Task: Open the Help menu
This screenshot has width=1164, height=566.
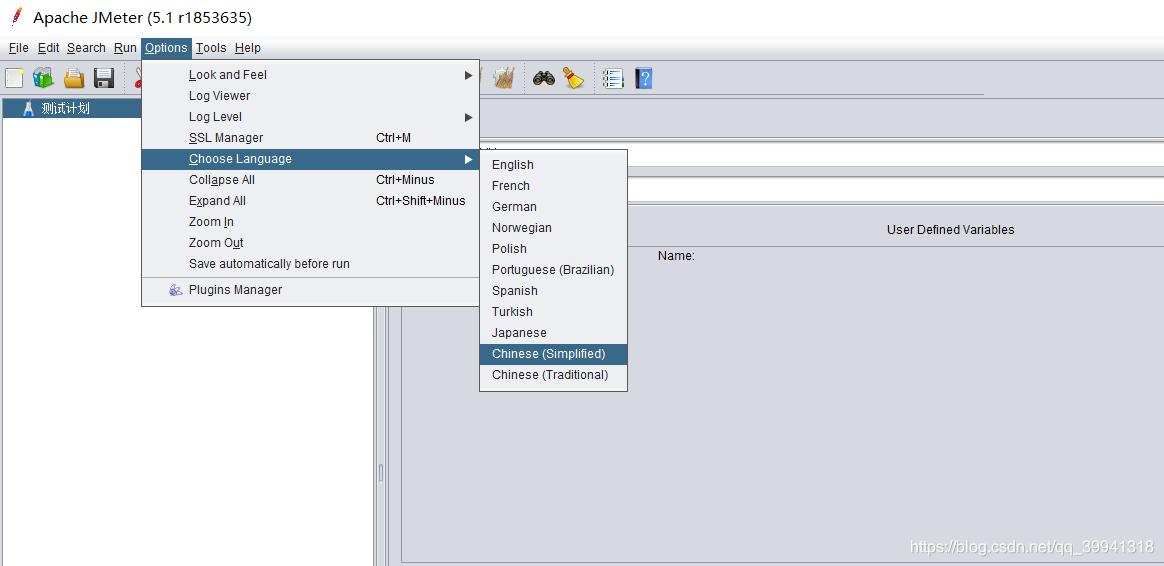Action: coord(248,48)
